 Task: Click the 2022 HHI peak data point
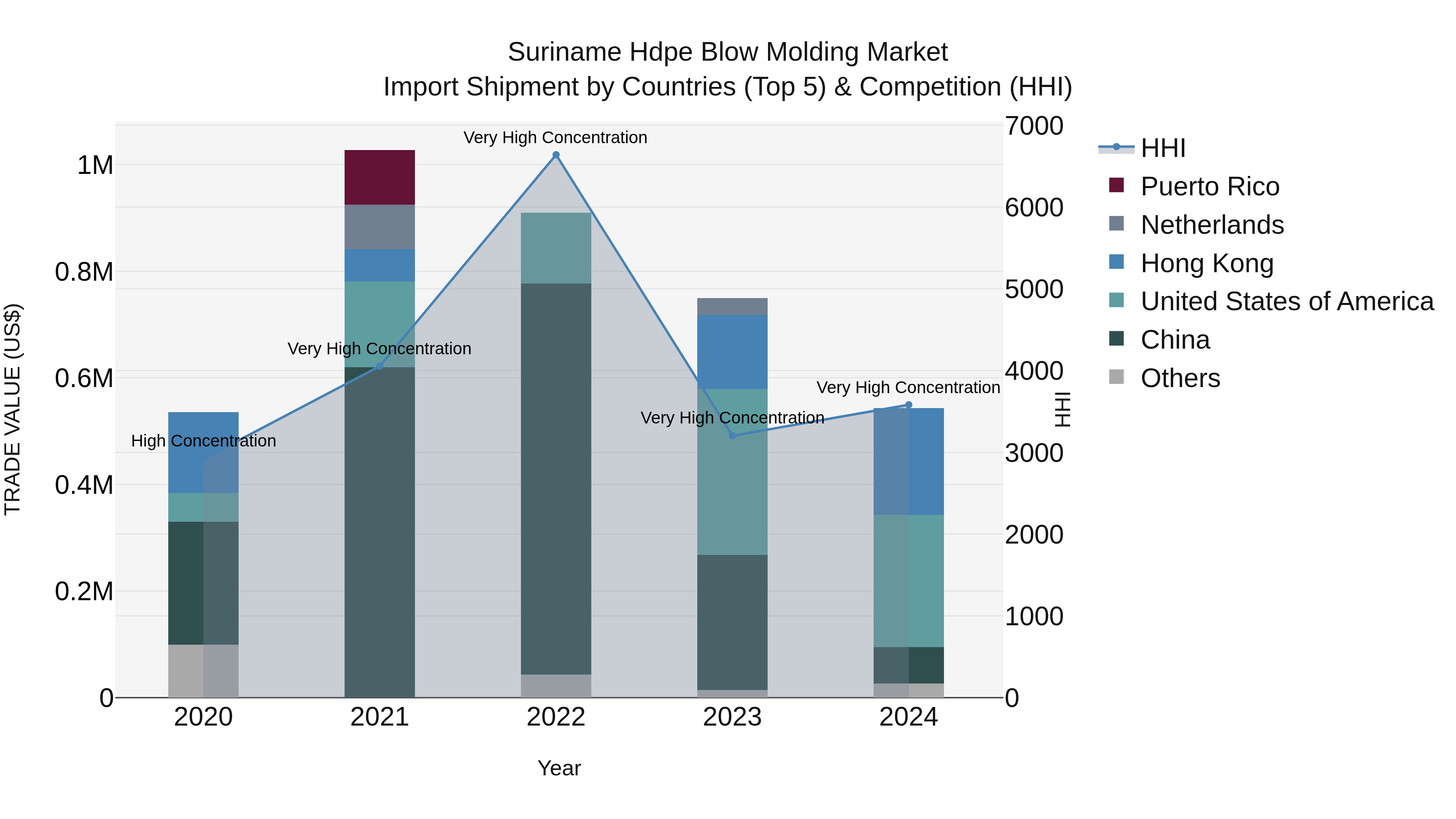click(x=556, y=155)
